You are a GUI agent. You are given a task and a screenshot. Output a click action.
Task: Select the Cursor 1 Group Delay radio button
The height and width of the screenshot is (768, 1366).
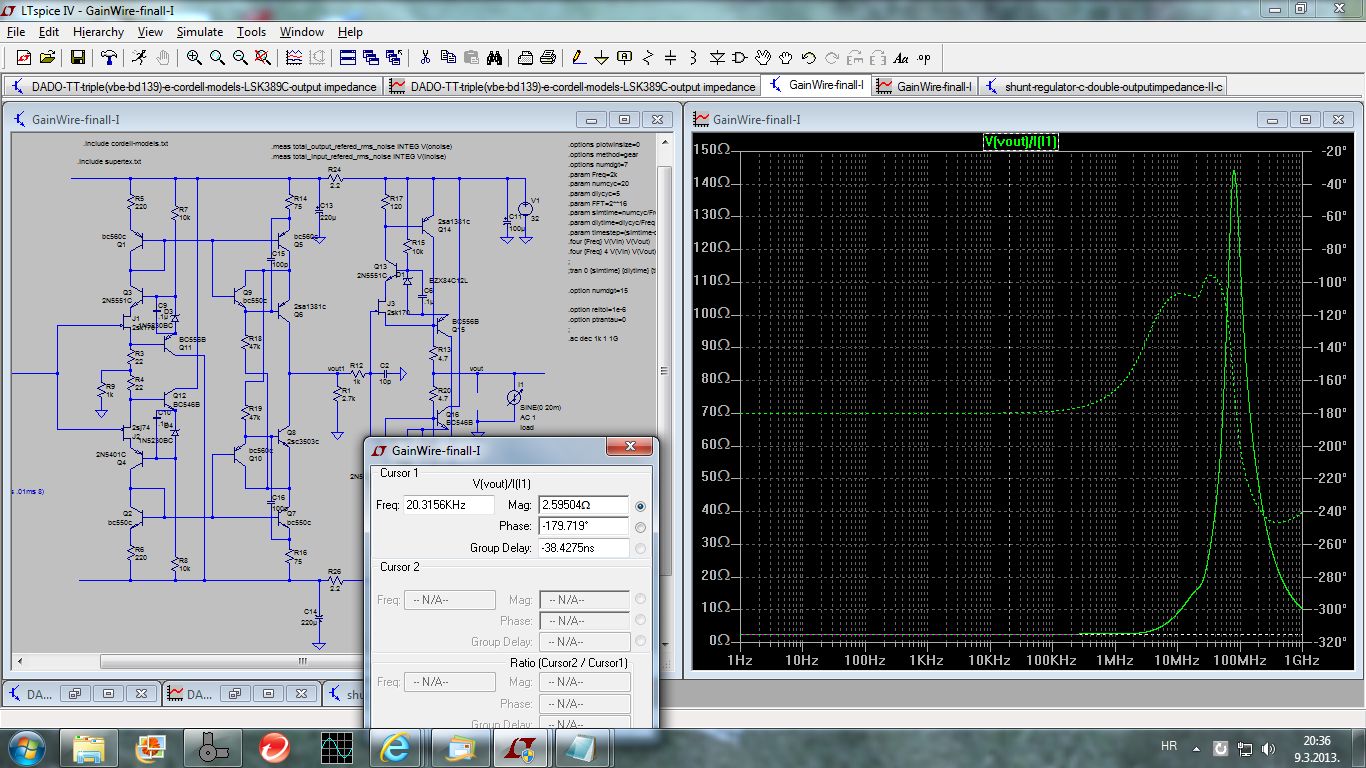(x=640, y=548)
